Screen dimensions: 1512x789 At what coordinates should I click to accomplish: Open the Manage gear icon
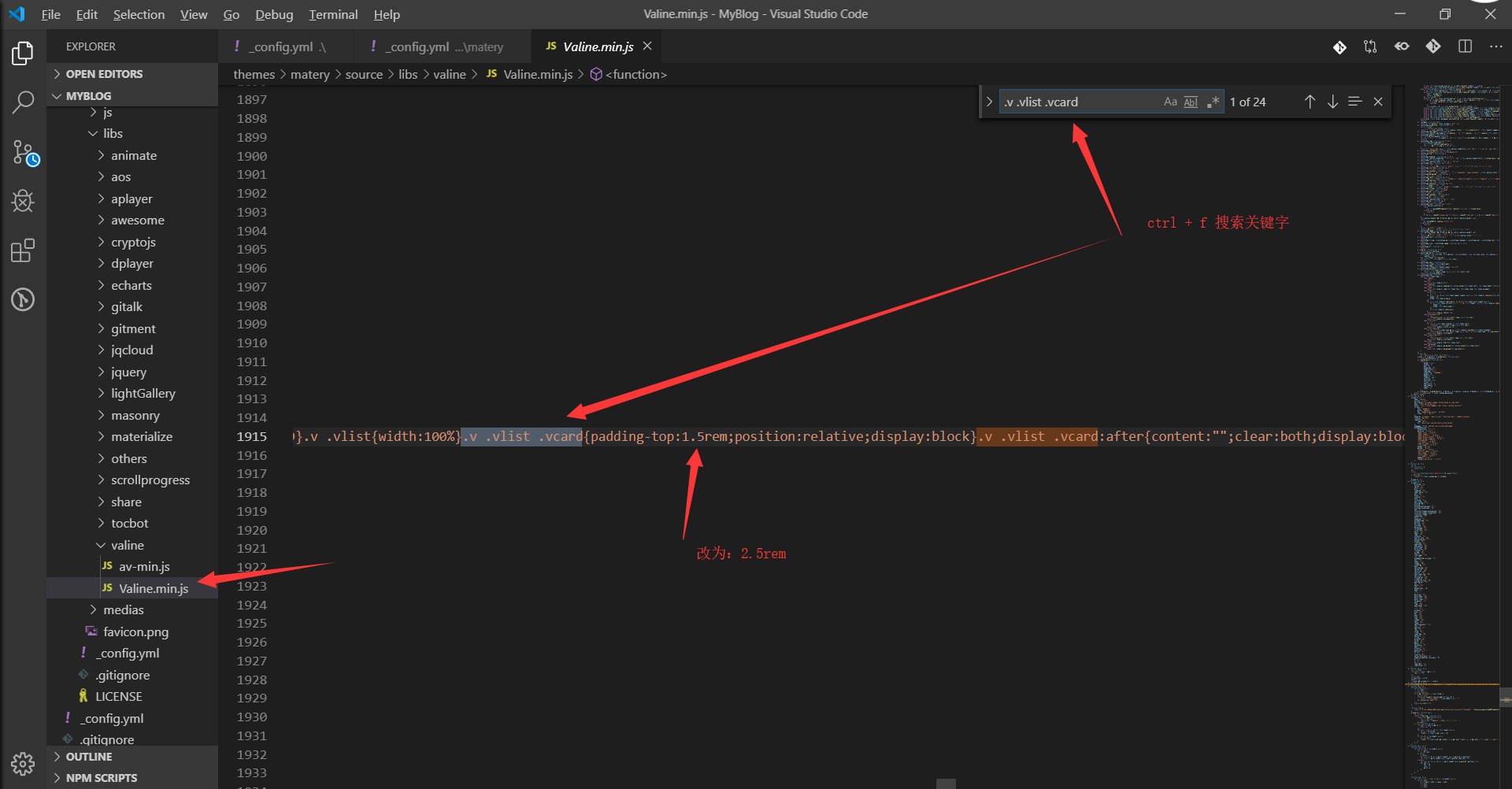tap(23, 764)
